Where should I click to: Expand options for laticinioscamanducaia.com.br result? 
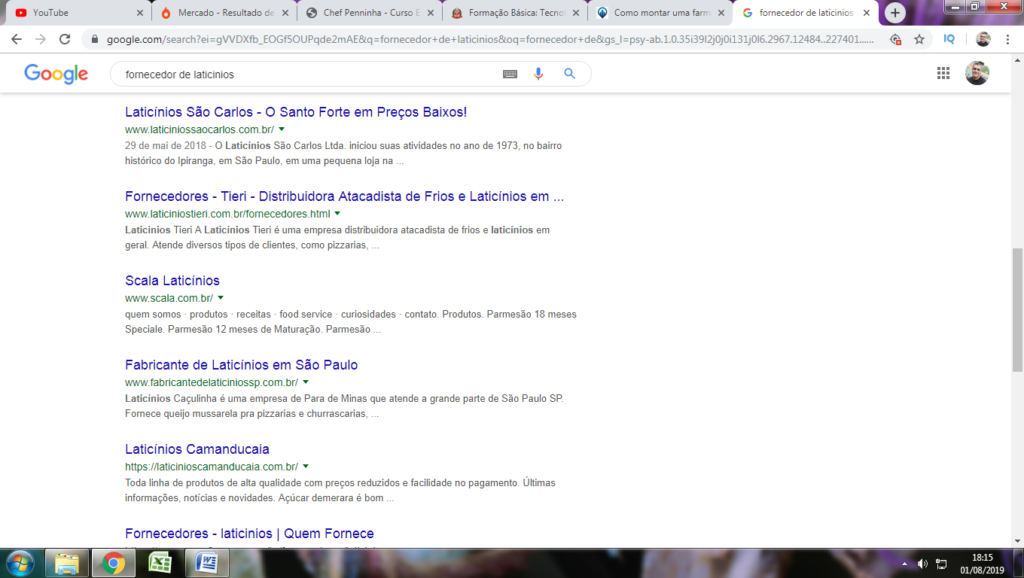tap(306, 466)
